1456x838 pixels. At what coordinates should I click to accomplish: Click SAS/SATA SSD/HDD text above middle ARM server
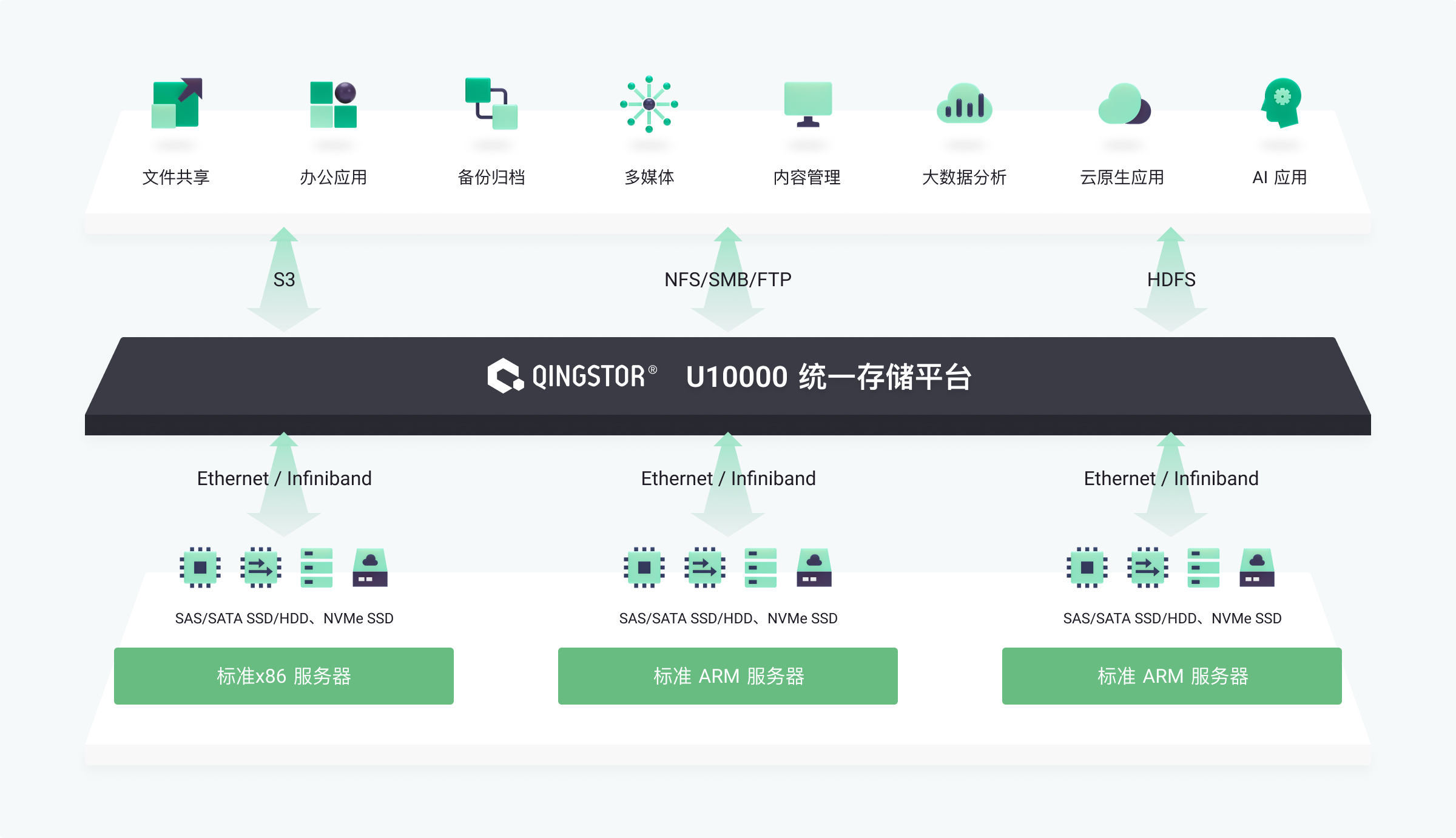729,618
